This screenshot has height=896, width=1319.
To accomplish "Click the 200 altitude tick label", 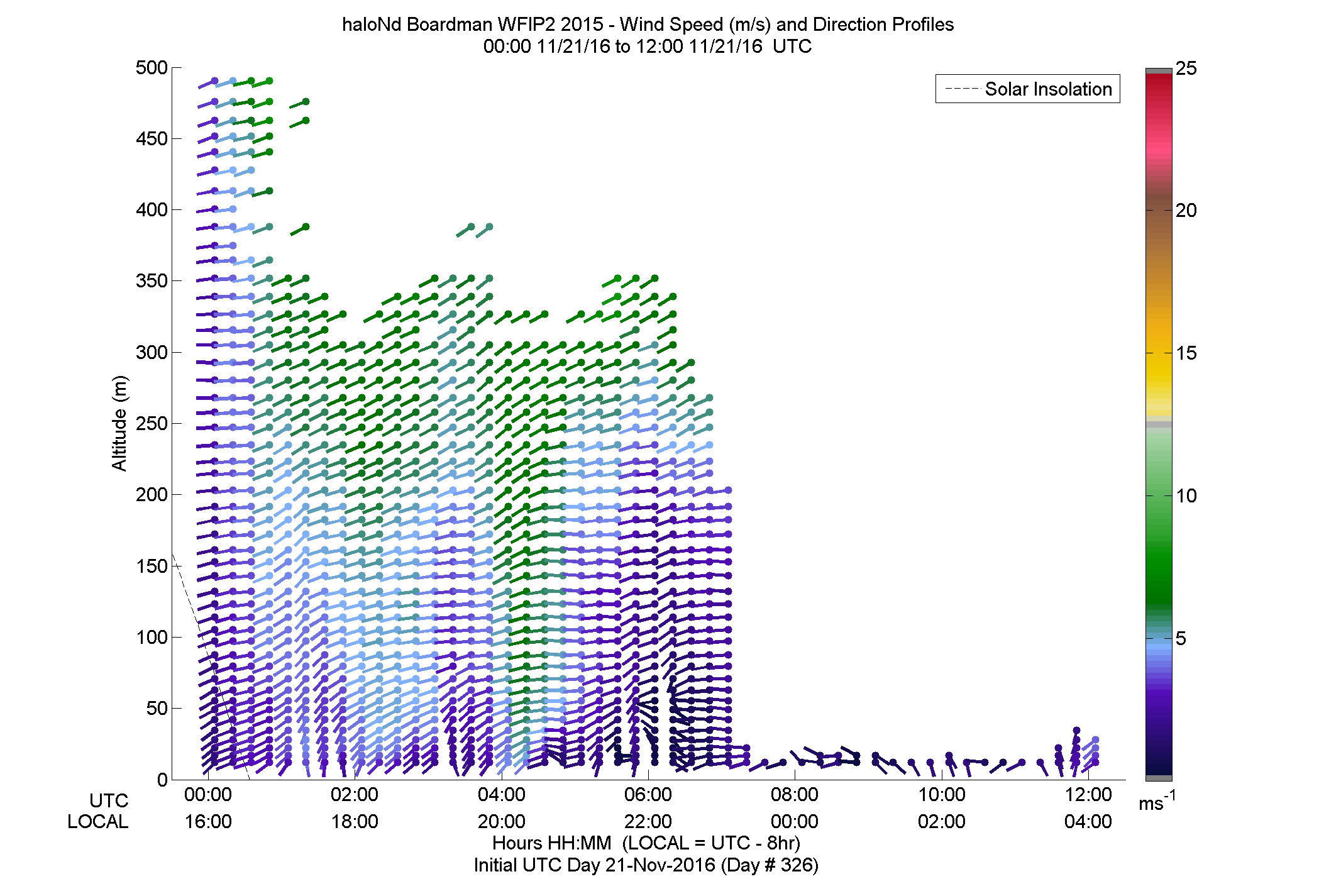I will coord(152,495).
